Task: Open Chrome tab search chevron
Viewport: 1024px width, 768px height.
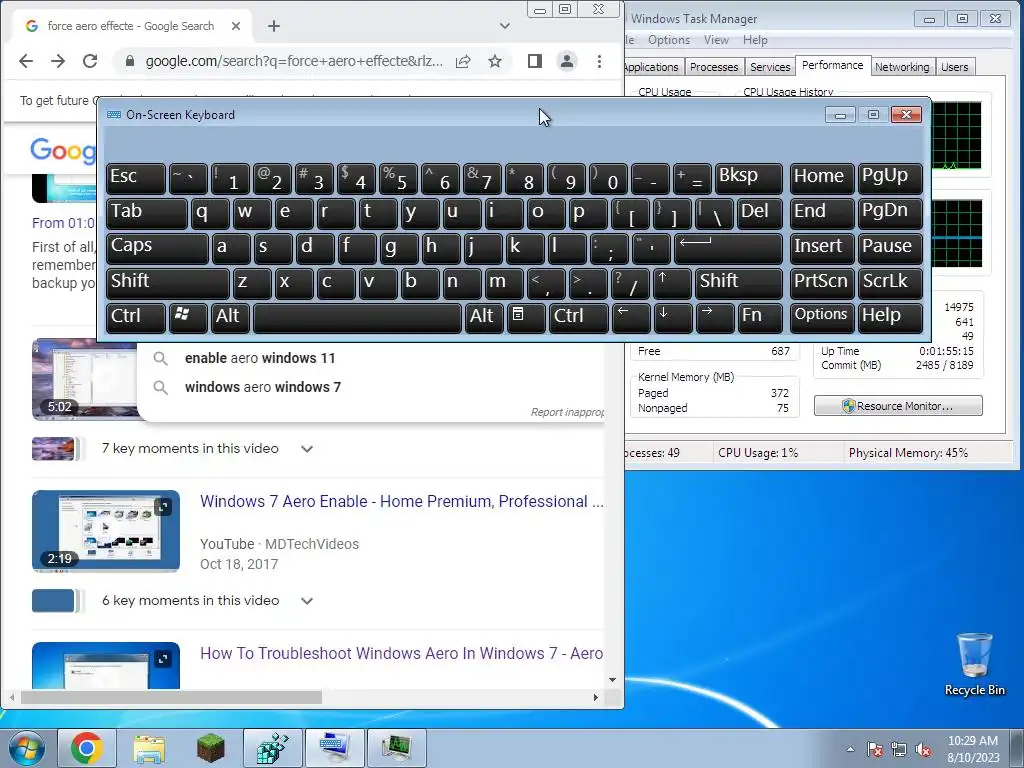Action: point(504,26)
